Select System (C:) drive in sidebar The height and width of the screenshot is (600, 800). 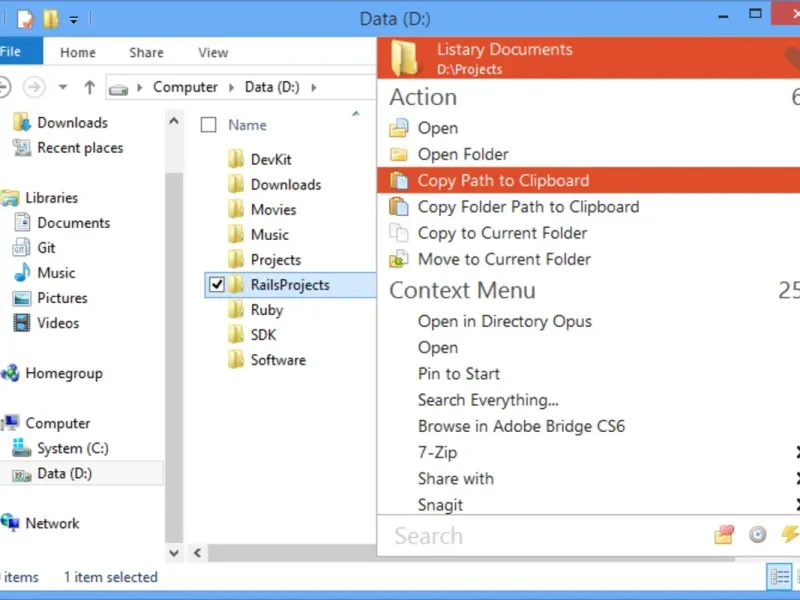72,448
